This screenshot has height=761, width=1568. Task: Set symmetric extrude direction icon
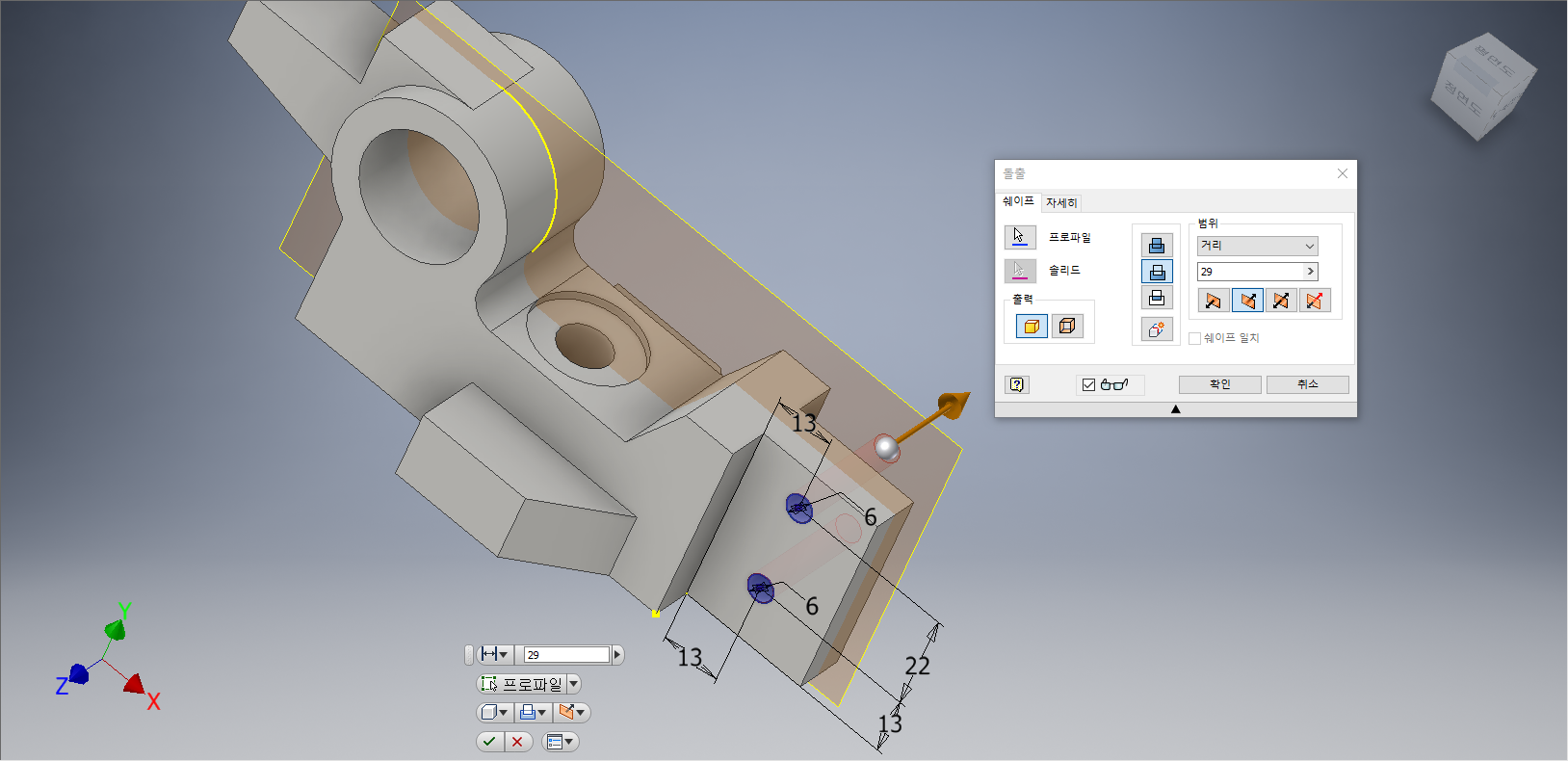point(1281,301)
